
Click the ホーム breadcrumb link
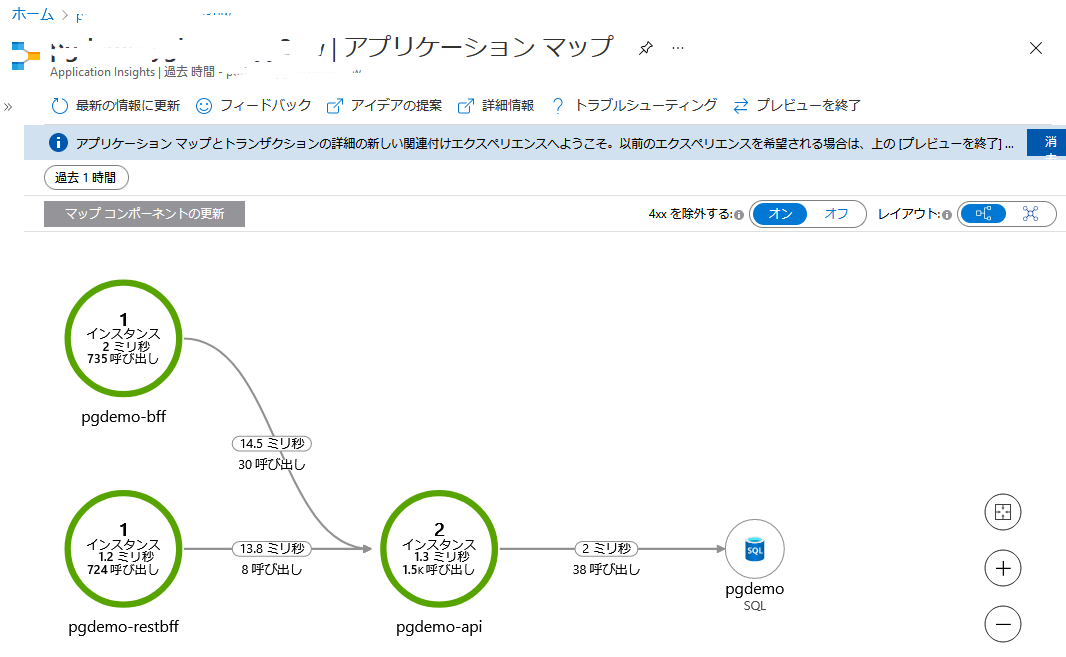tap(32, 14)
